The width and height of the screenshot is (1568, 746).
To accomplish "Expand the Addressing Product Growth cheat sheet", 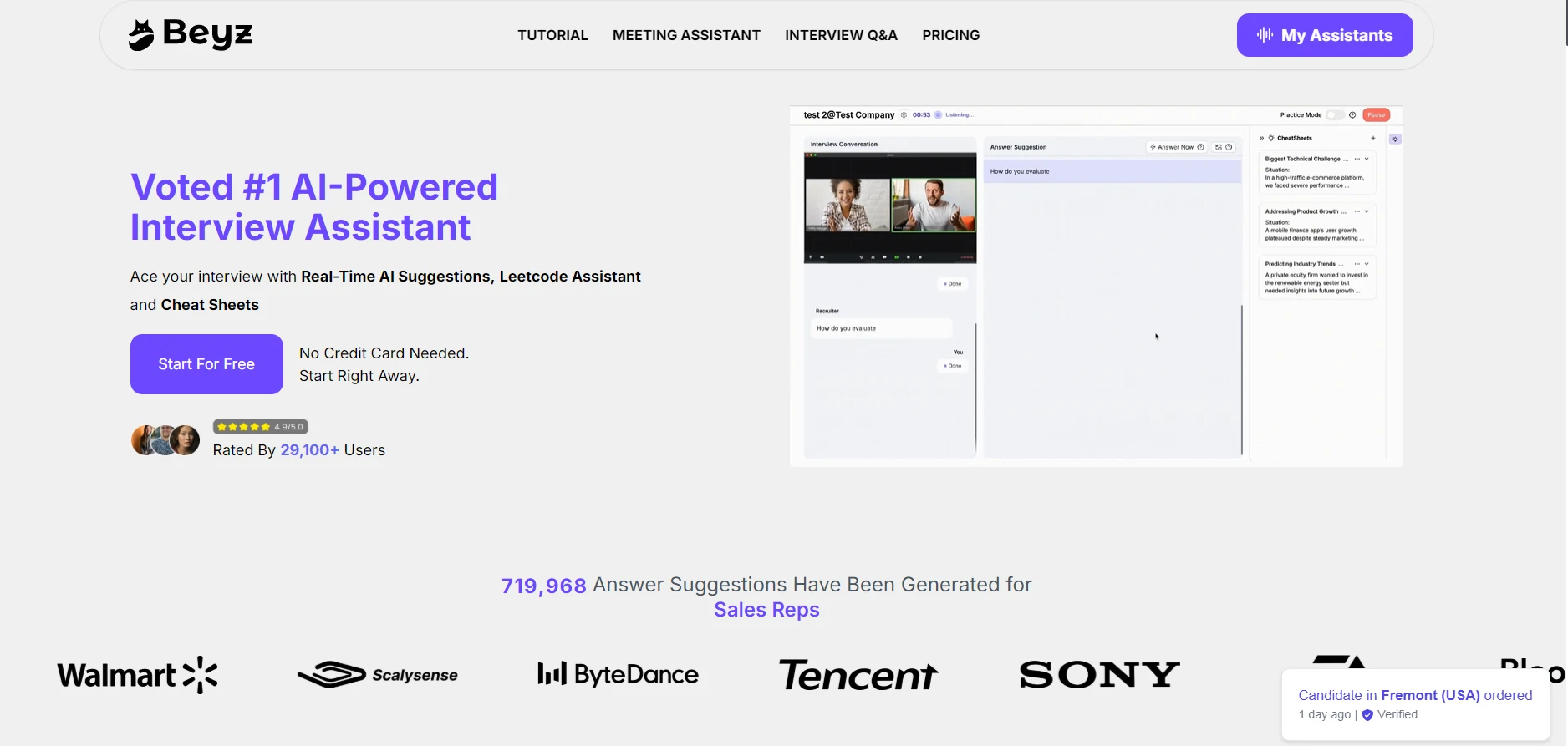I will coord(1367,211).
